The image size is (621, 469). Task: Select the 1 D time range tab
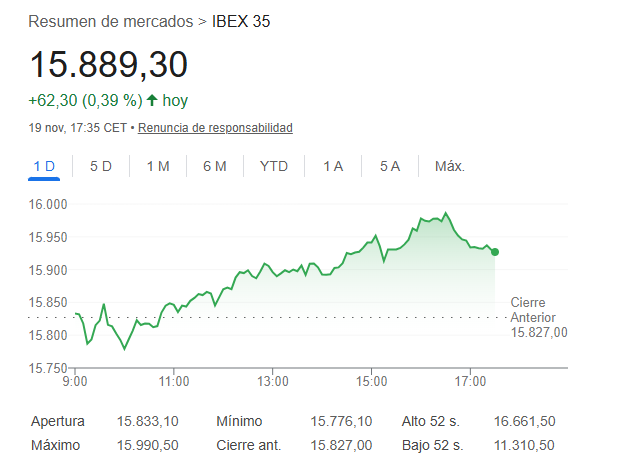pos(44,166)
